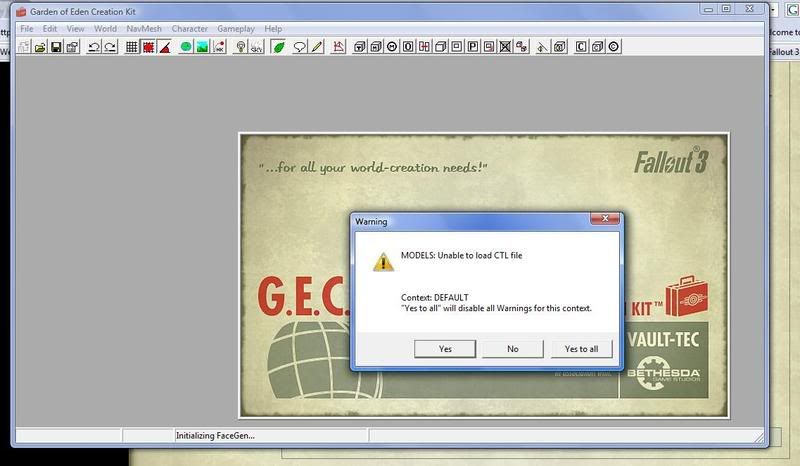This screenshot has width=800, height=466.
Task: Click the circled H toolbar icon
Action: 392,47
